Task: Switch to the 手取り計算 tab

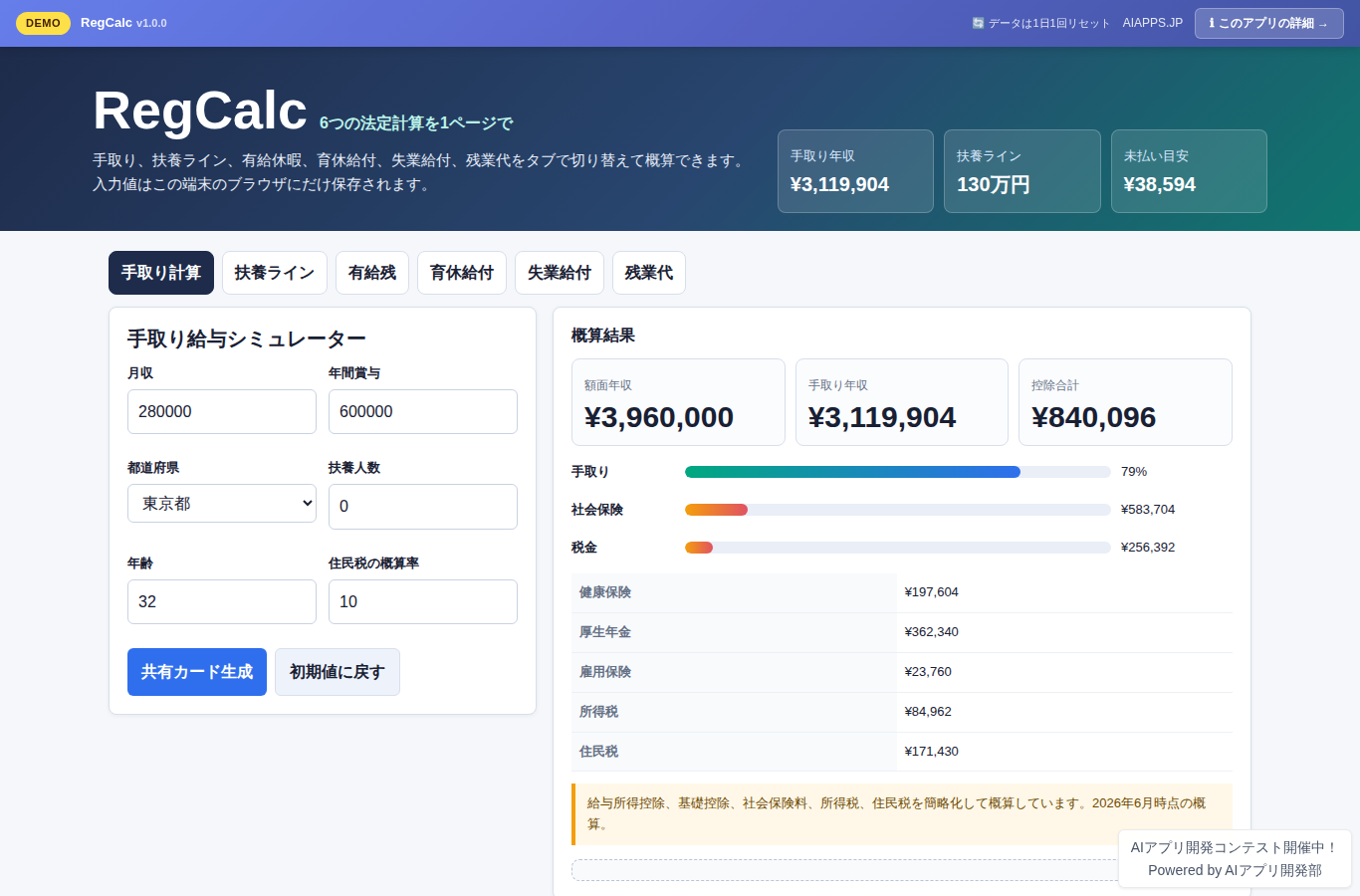Action: point(161,273)
